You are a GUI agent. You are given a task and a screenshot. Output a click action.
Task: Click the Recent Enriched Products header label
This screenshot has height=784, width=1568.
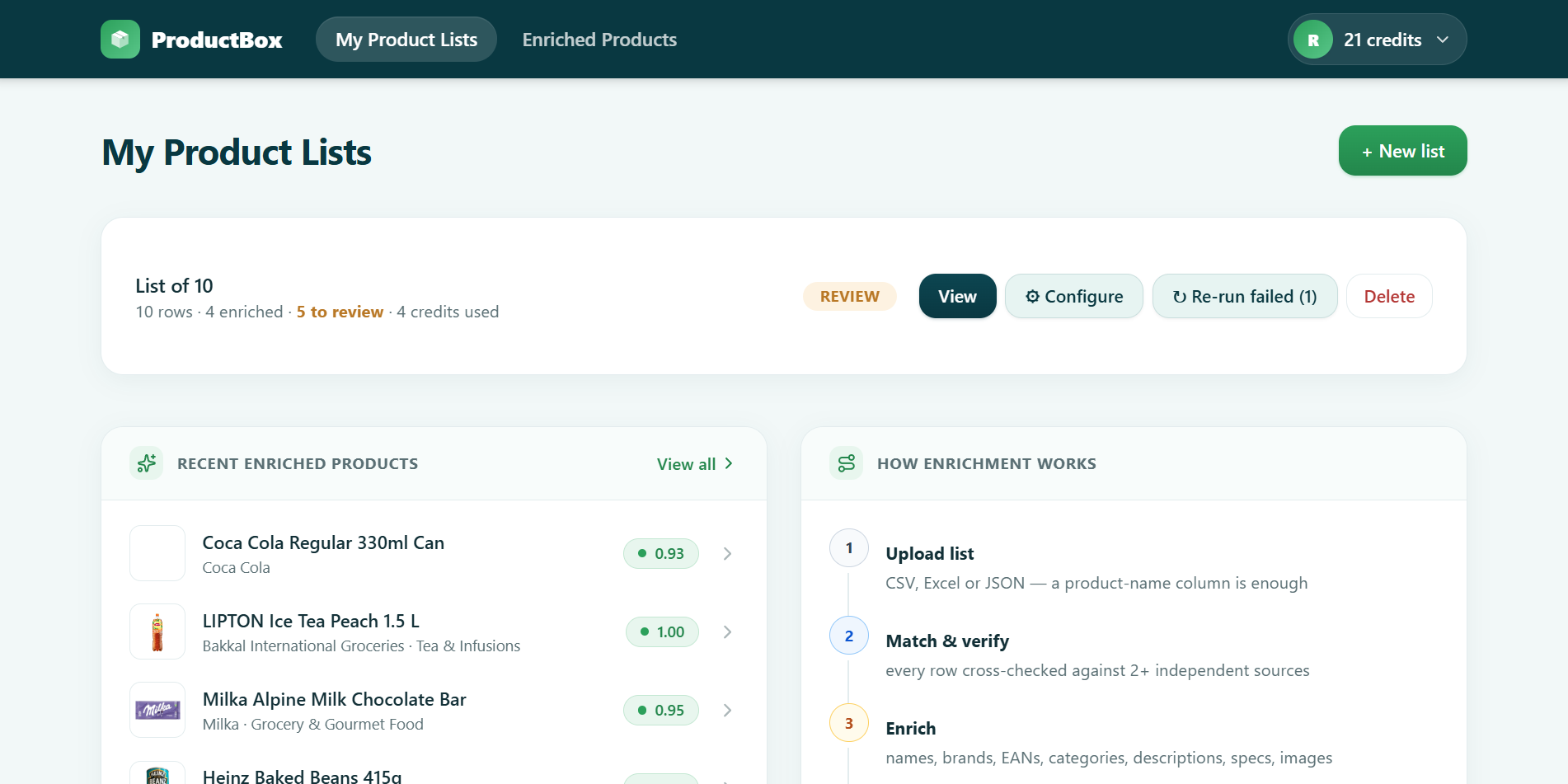point(298,463)
